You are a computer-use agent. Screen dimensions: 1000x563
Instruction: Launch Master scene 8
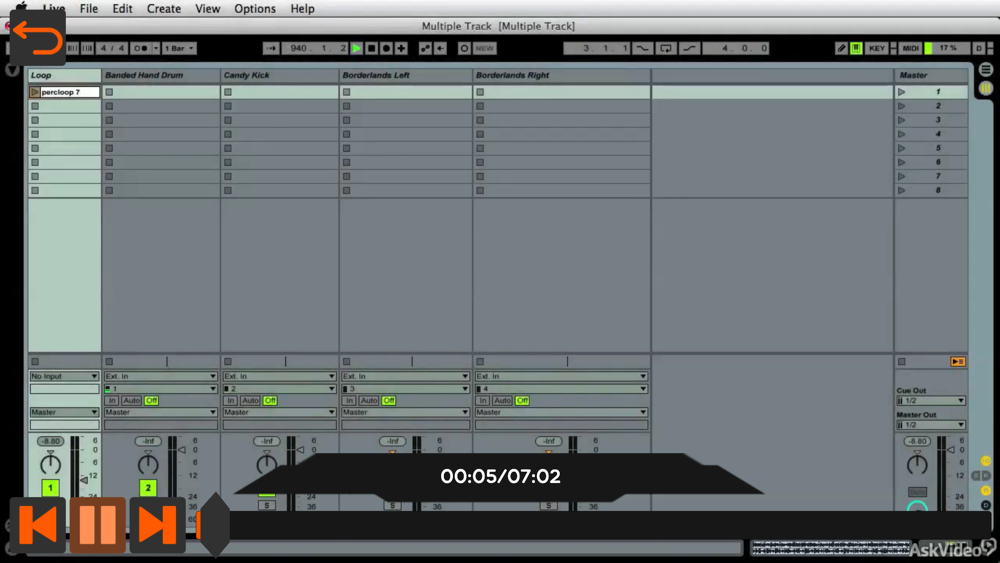click(902, 190)
